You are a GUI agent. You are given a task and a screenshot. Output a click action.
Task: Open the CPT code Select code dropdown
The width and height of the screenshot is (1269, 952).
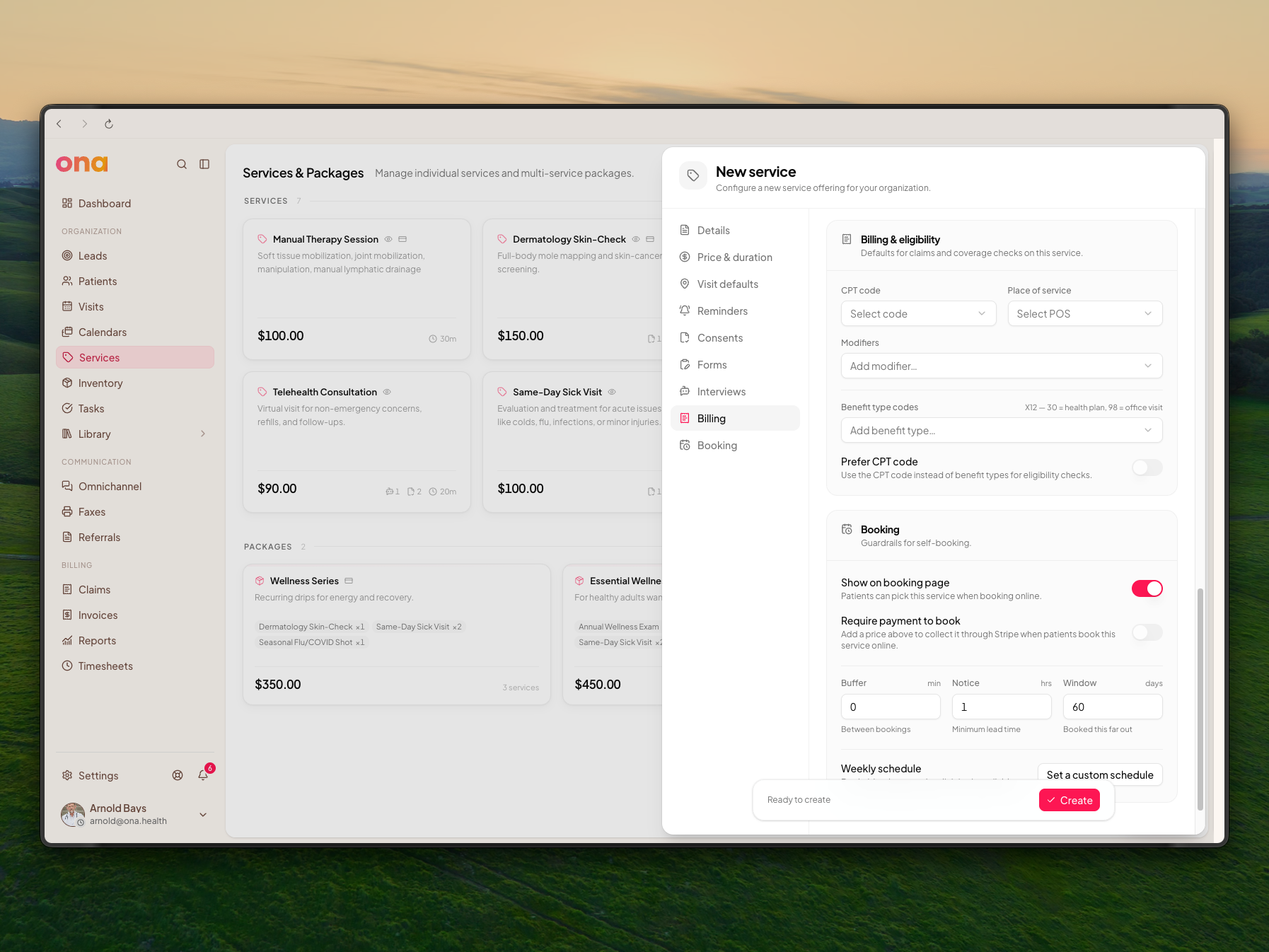coord(918,313)
